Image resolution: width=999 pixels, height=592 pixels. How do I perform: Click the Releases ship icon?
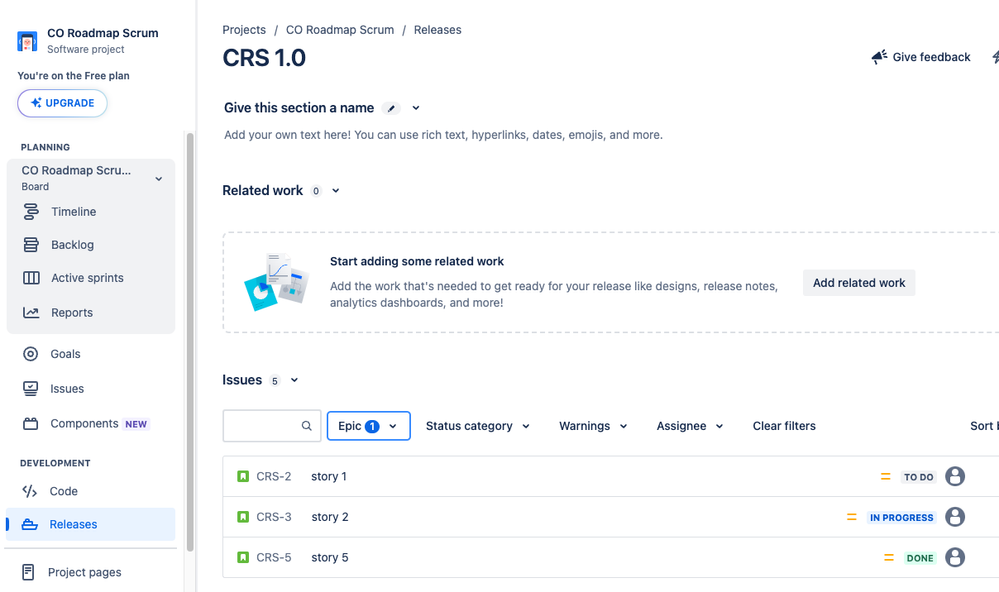(x=30, y=524)
